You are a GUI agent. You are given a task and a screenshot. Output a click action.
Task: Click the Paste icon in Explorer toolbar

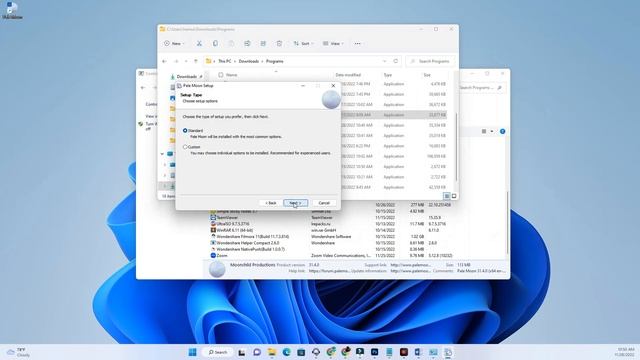pos(231,44)
